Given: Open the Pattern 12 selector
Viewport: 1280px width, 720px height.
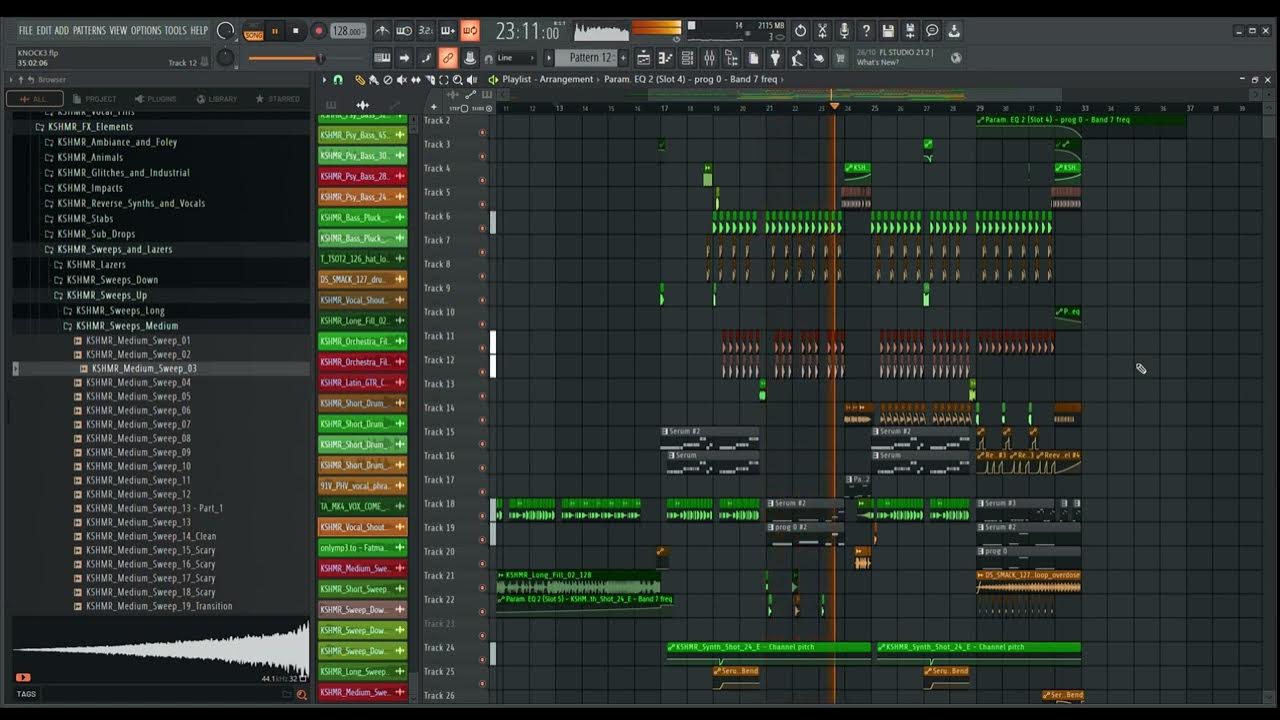Looking at the screenshot, I should [587, 57].
